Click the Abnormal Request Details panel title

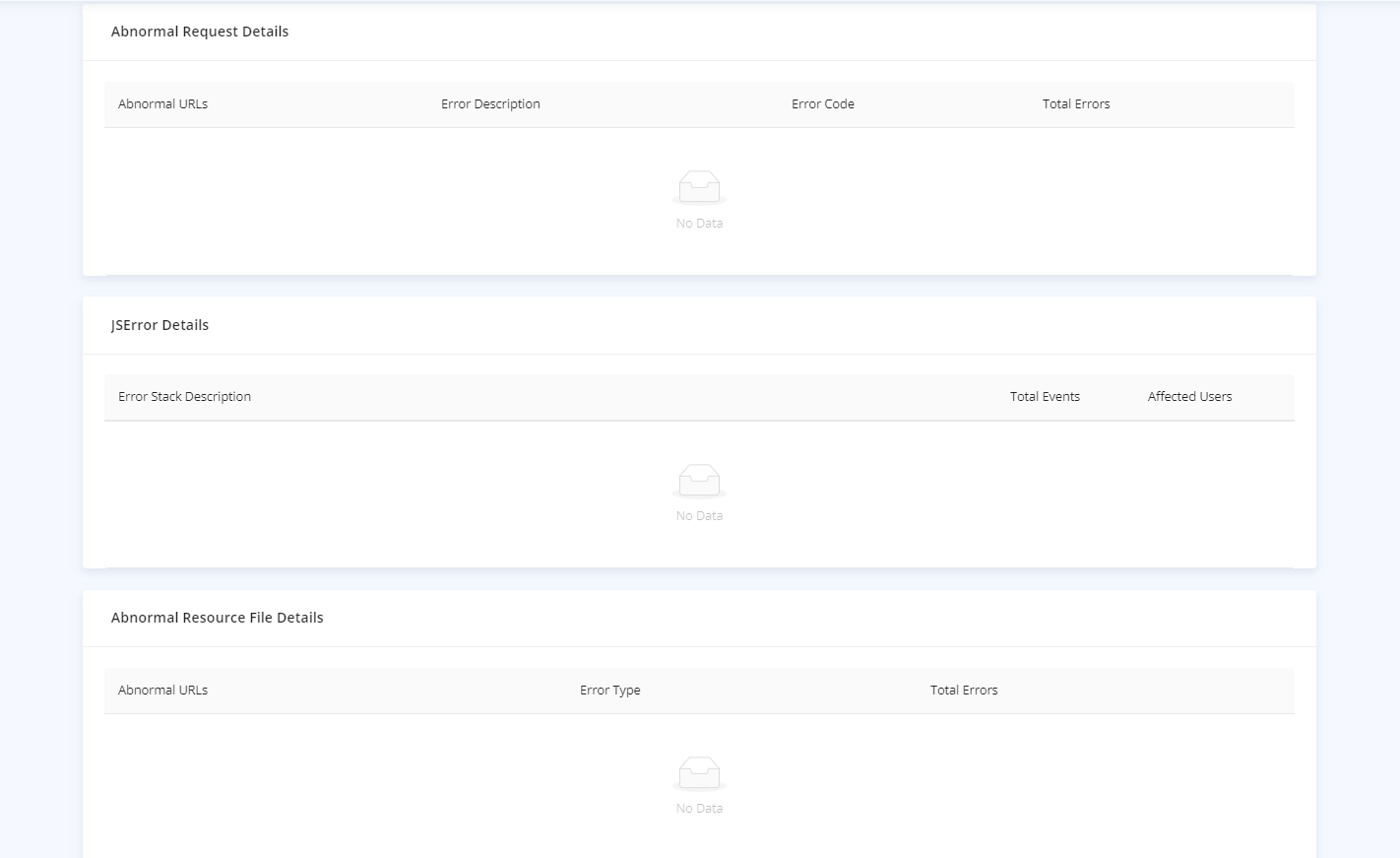point(200,32)
